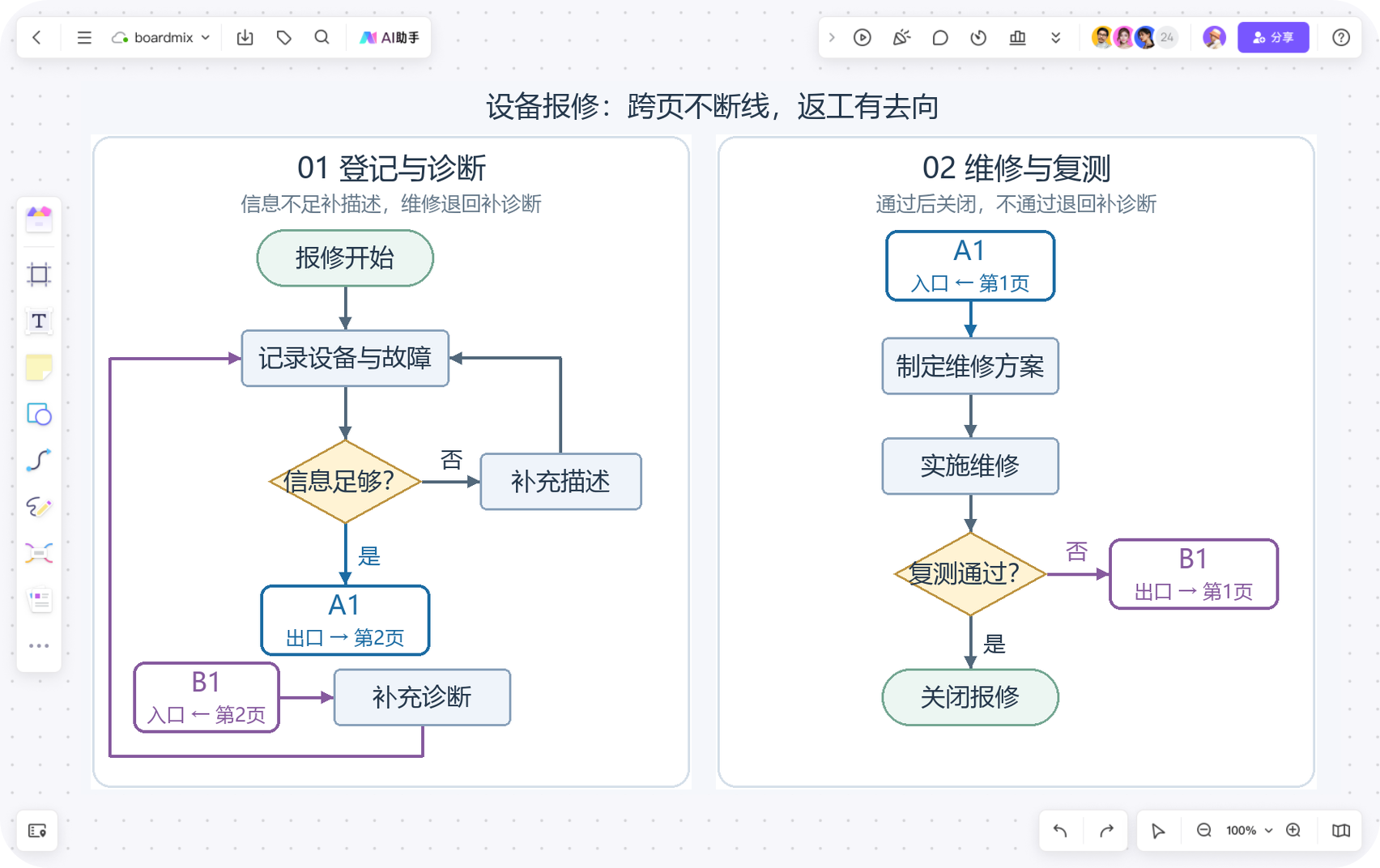Open the comment bubble icon
Viewport: 1380px width, 868px height.
tap(939, 37)
